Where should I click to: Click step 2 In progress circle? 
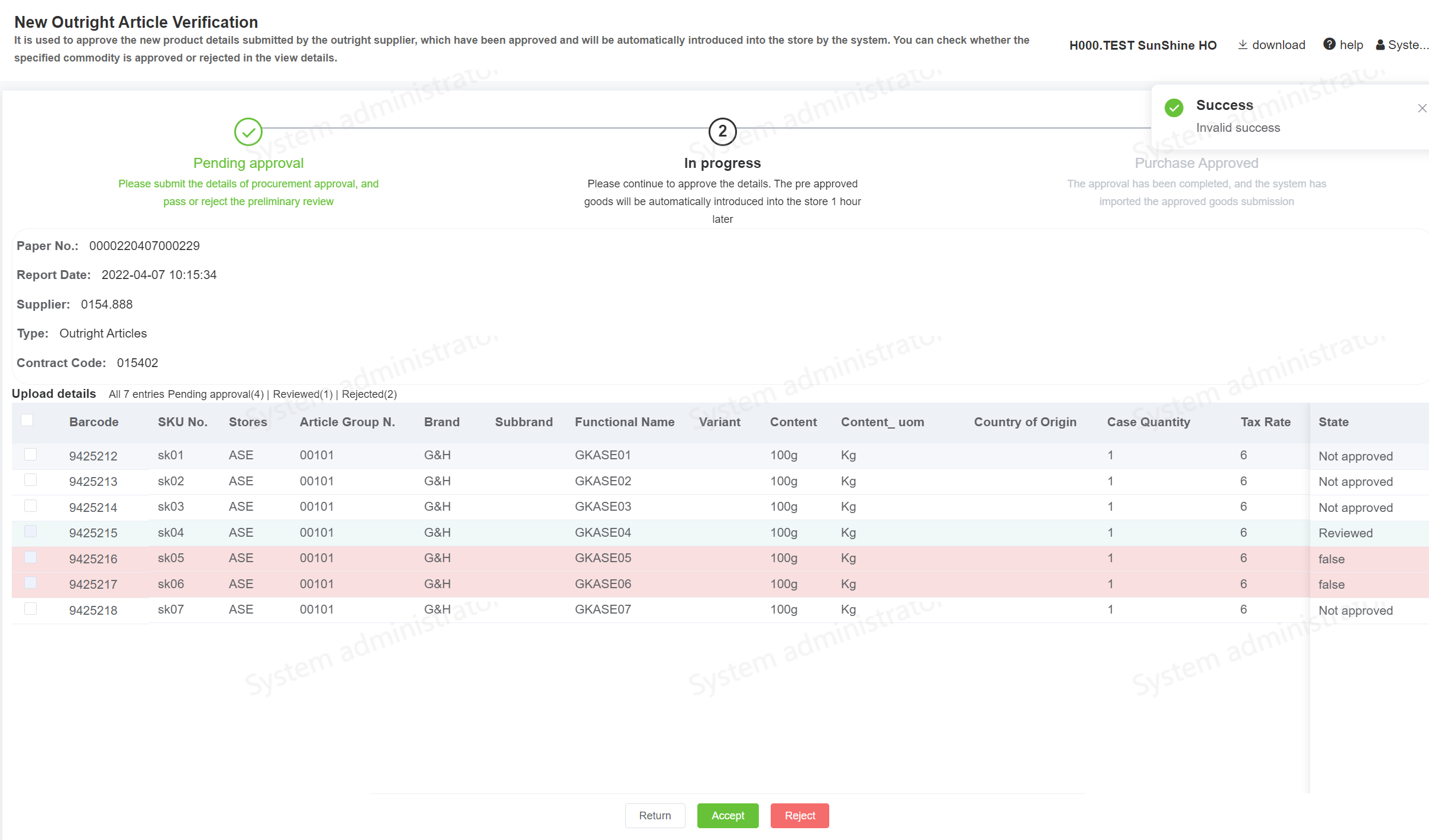coord(722,132)
